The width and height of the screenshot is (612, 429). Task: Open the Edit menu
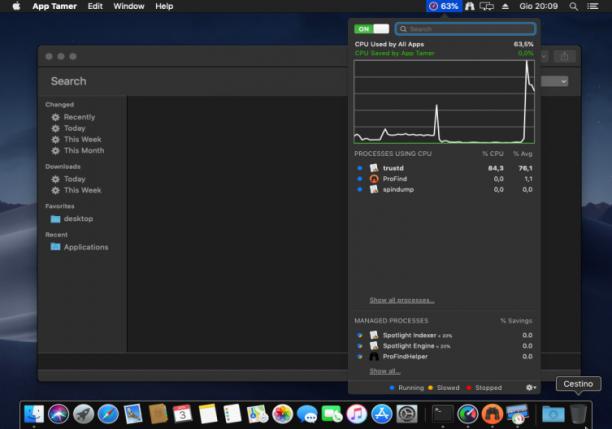95,6
